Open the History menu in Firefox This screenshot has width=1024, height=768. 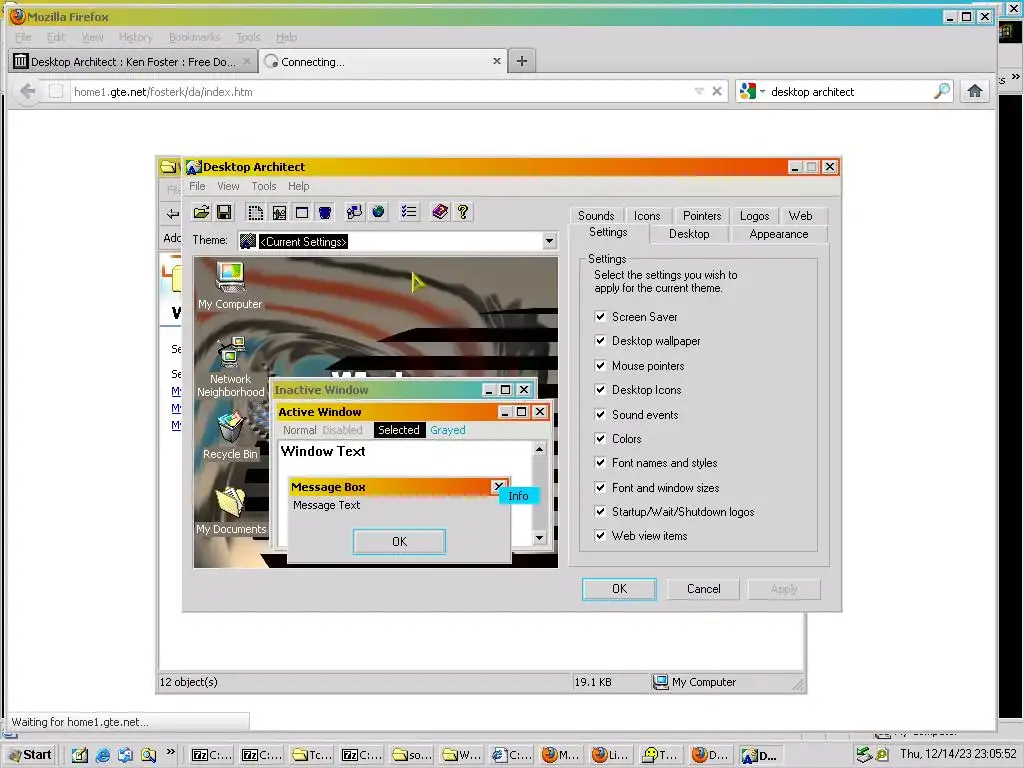pos(136,37)
